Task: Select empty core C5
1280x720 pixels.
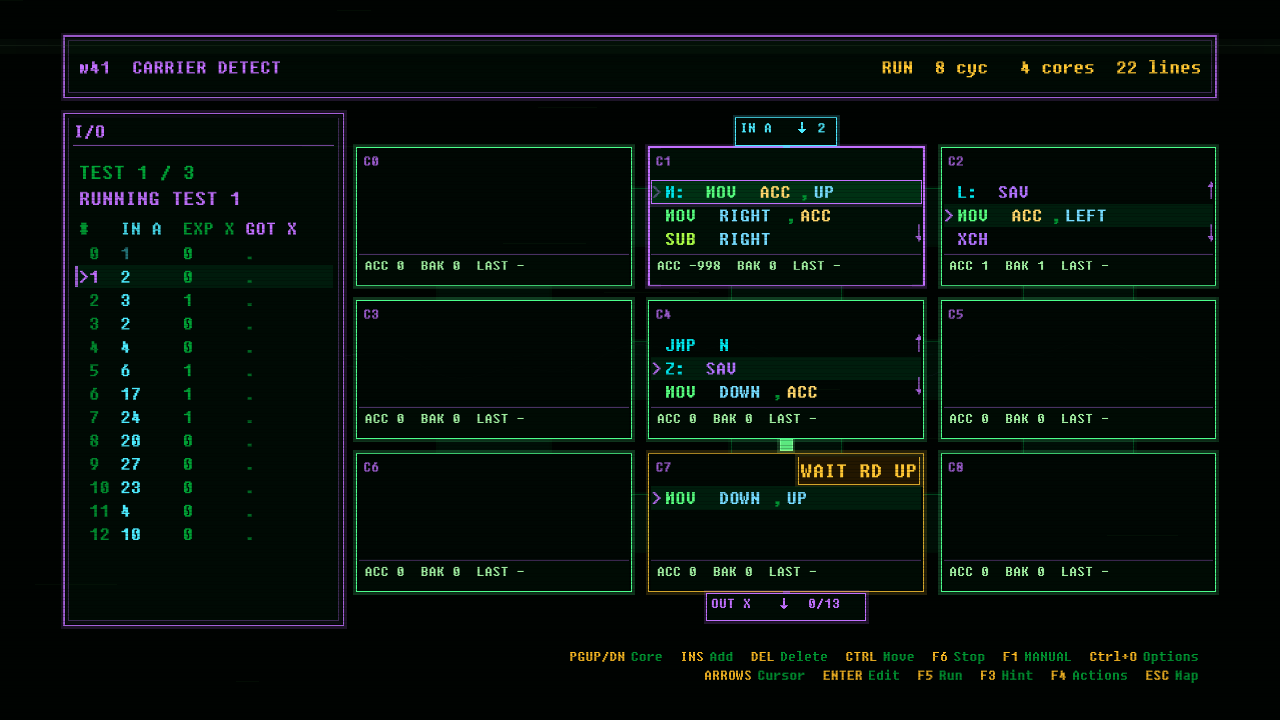Action: pos(1078,369)
